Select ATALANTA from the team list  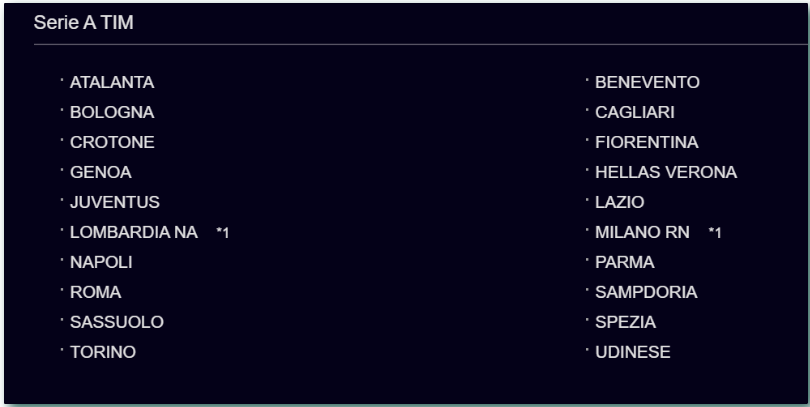tap(112, 83)
